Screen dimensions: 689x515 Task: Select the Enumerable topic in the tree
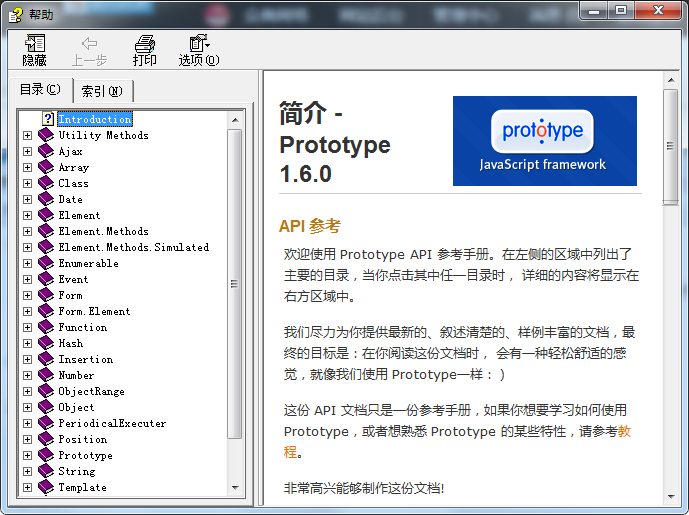(88, 263)
